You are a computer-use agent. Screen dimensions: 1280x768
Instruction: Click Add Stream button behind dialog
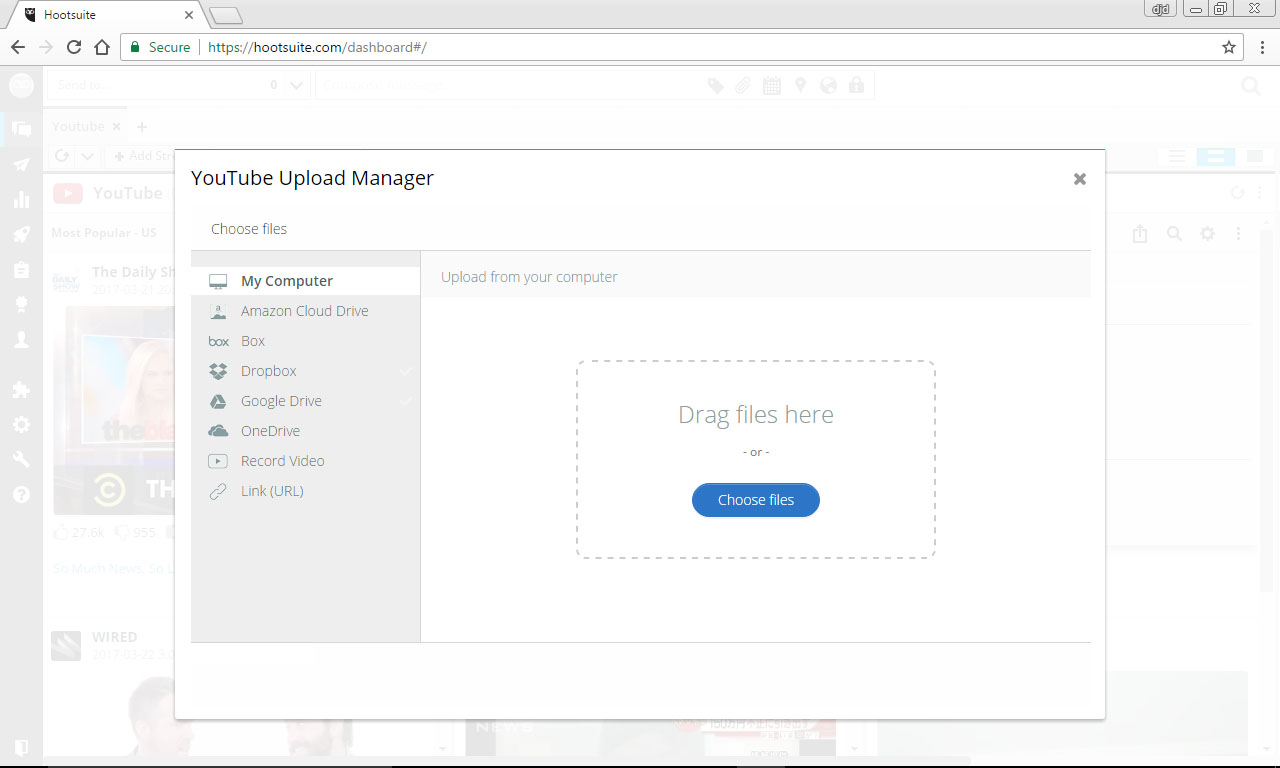[x=142, y=156]
